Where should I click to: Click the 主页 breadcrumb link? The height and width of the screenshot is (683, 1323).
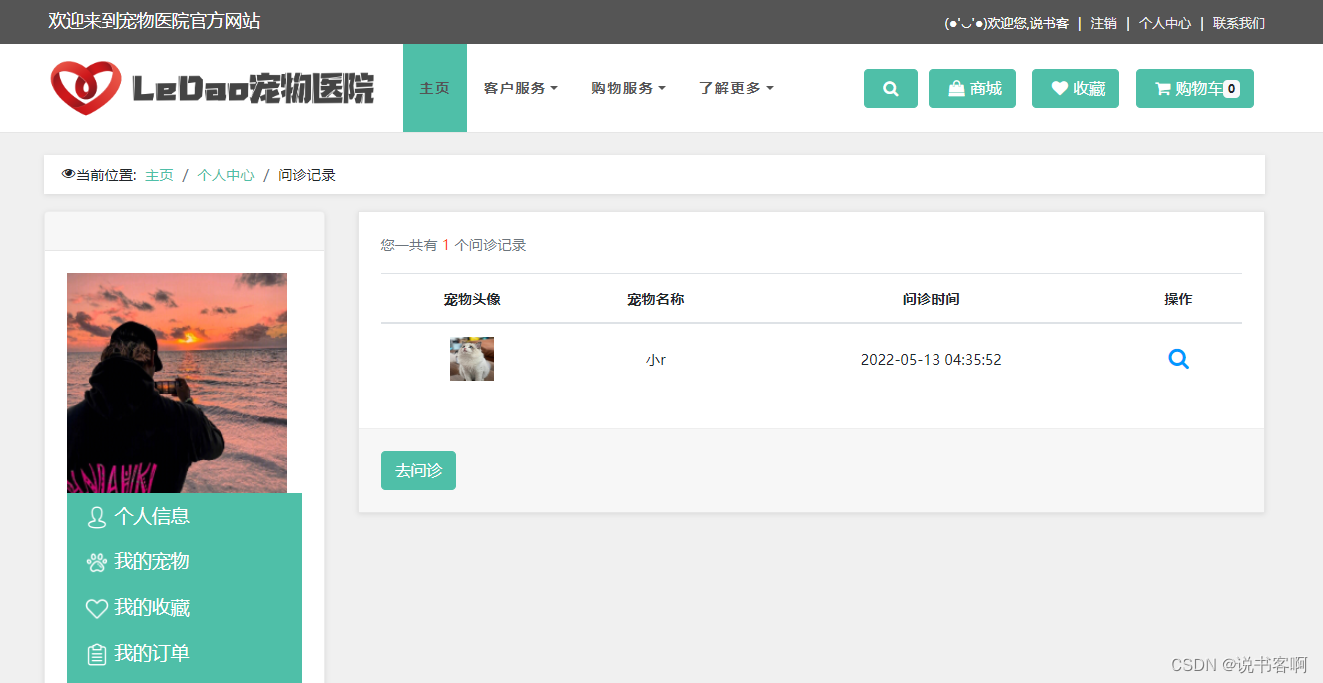159,175
